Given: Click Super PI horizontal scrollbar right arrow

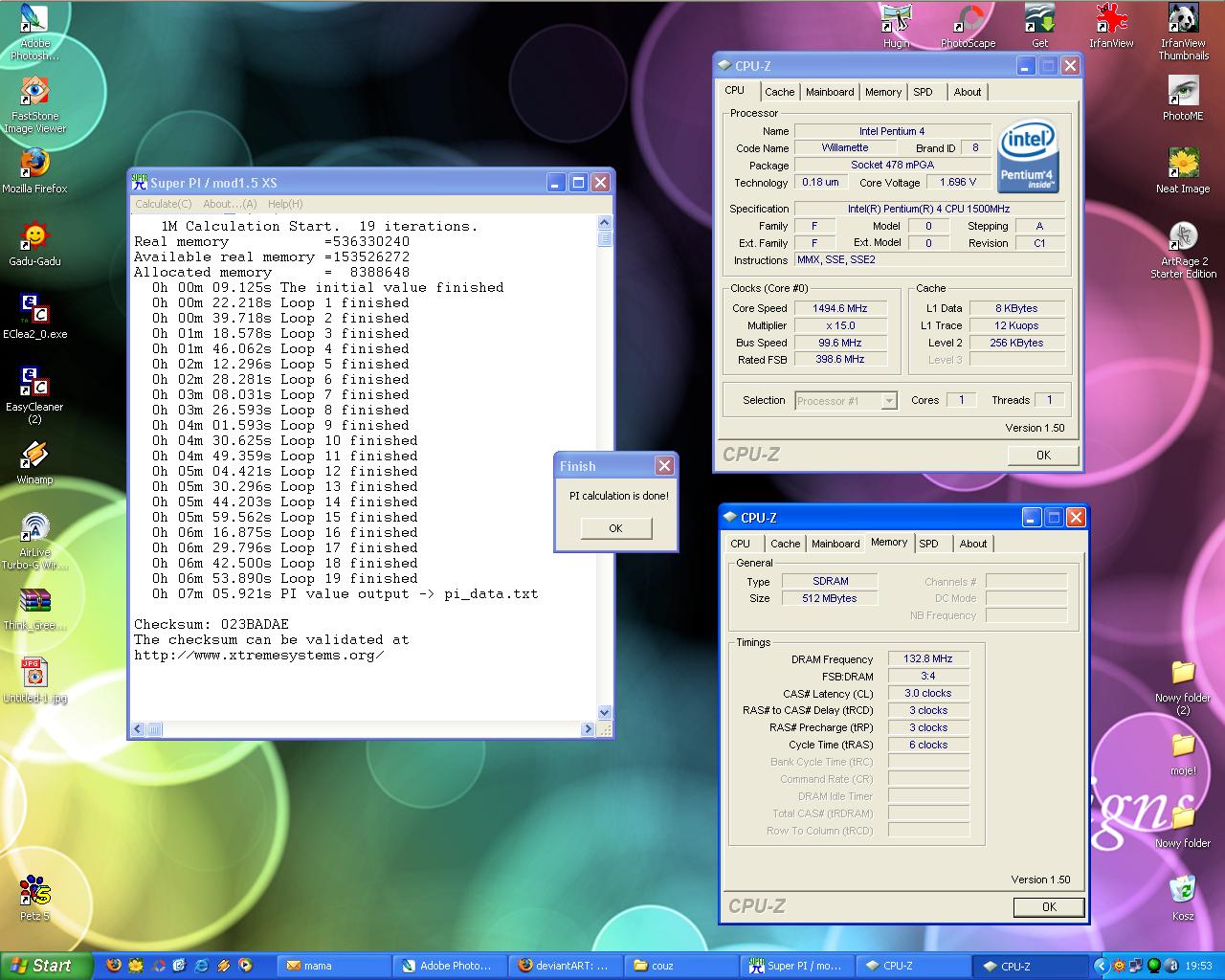Looking at the screenshot, I should [588, 729].
